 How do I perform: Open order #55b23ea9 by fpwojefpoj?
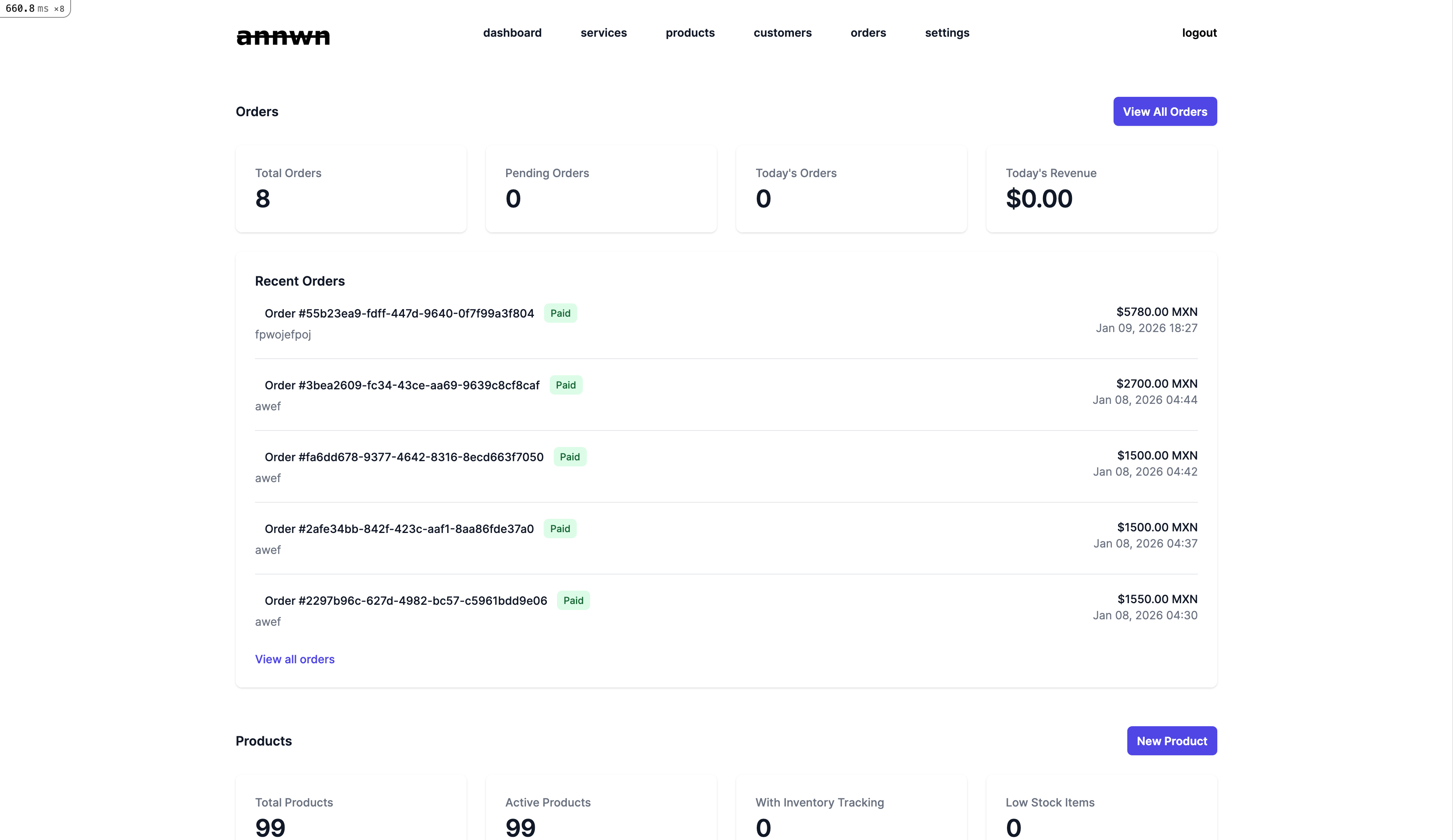pos(398,313)
